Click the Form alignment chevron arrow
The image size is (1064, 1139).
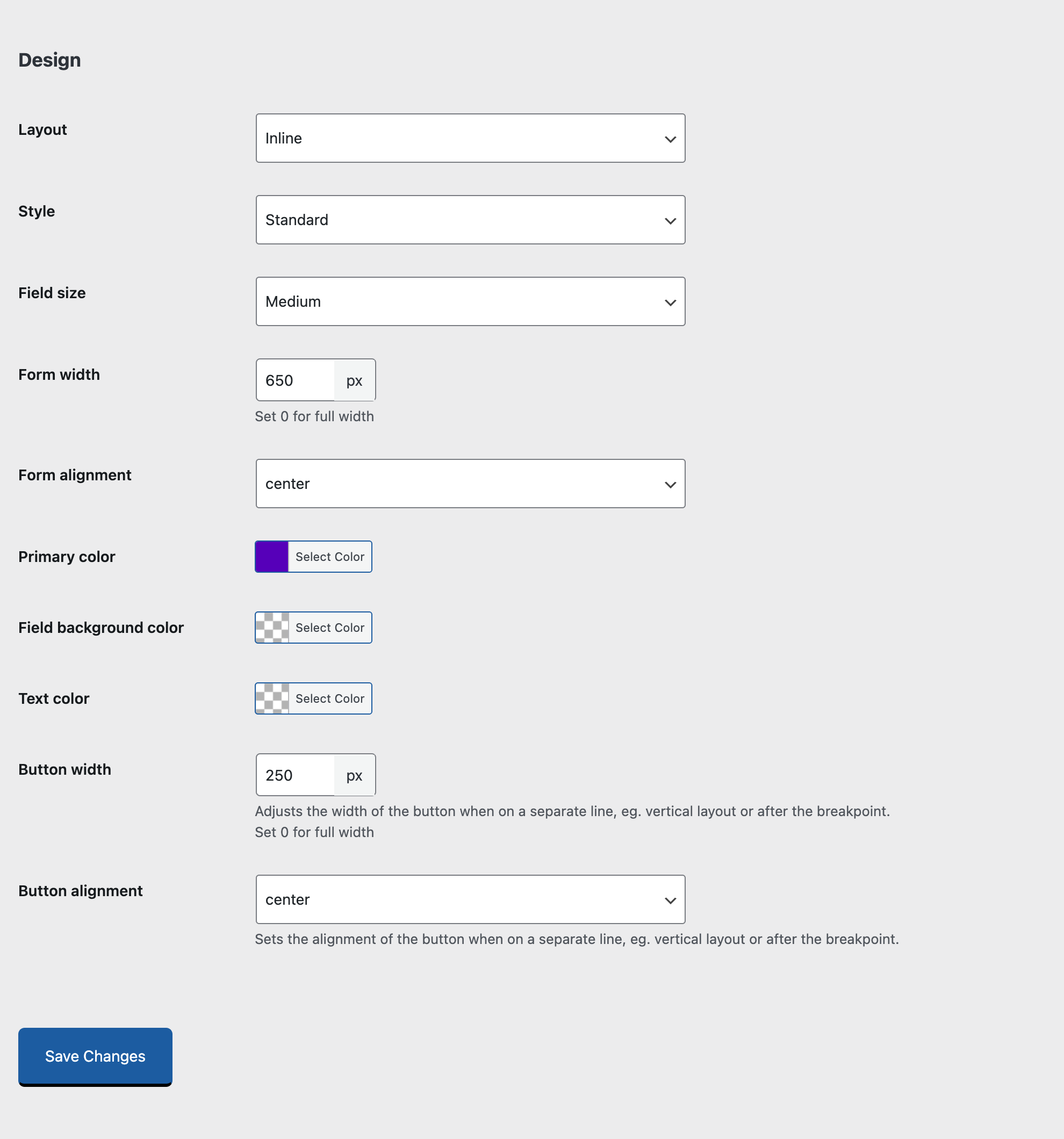tap(670, 485)
